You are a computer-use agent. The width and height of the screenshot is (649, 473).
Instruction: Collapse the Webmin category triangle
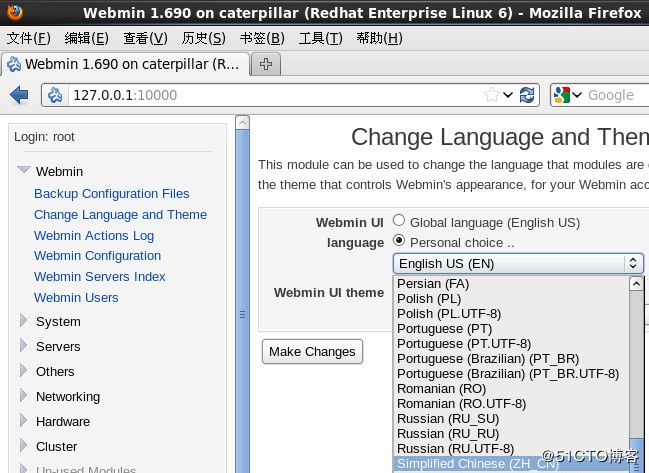pos(24,169)
